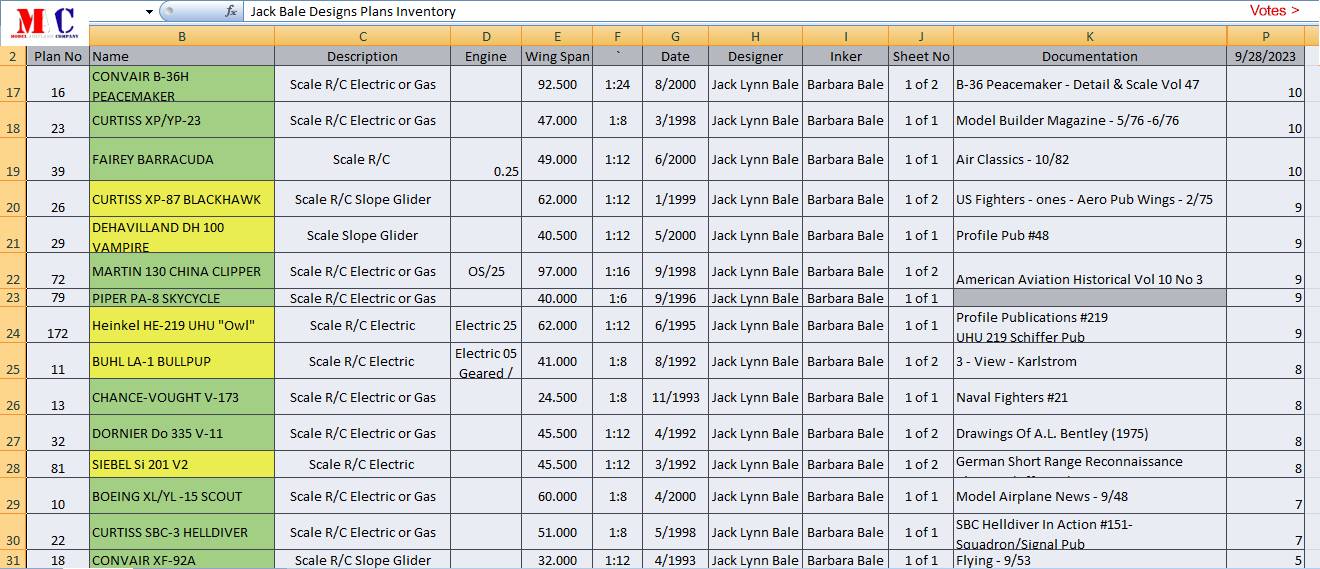Click the date 11/1993 cell
Viewport: 1320px width, 569px height.
coord(675,397)
